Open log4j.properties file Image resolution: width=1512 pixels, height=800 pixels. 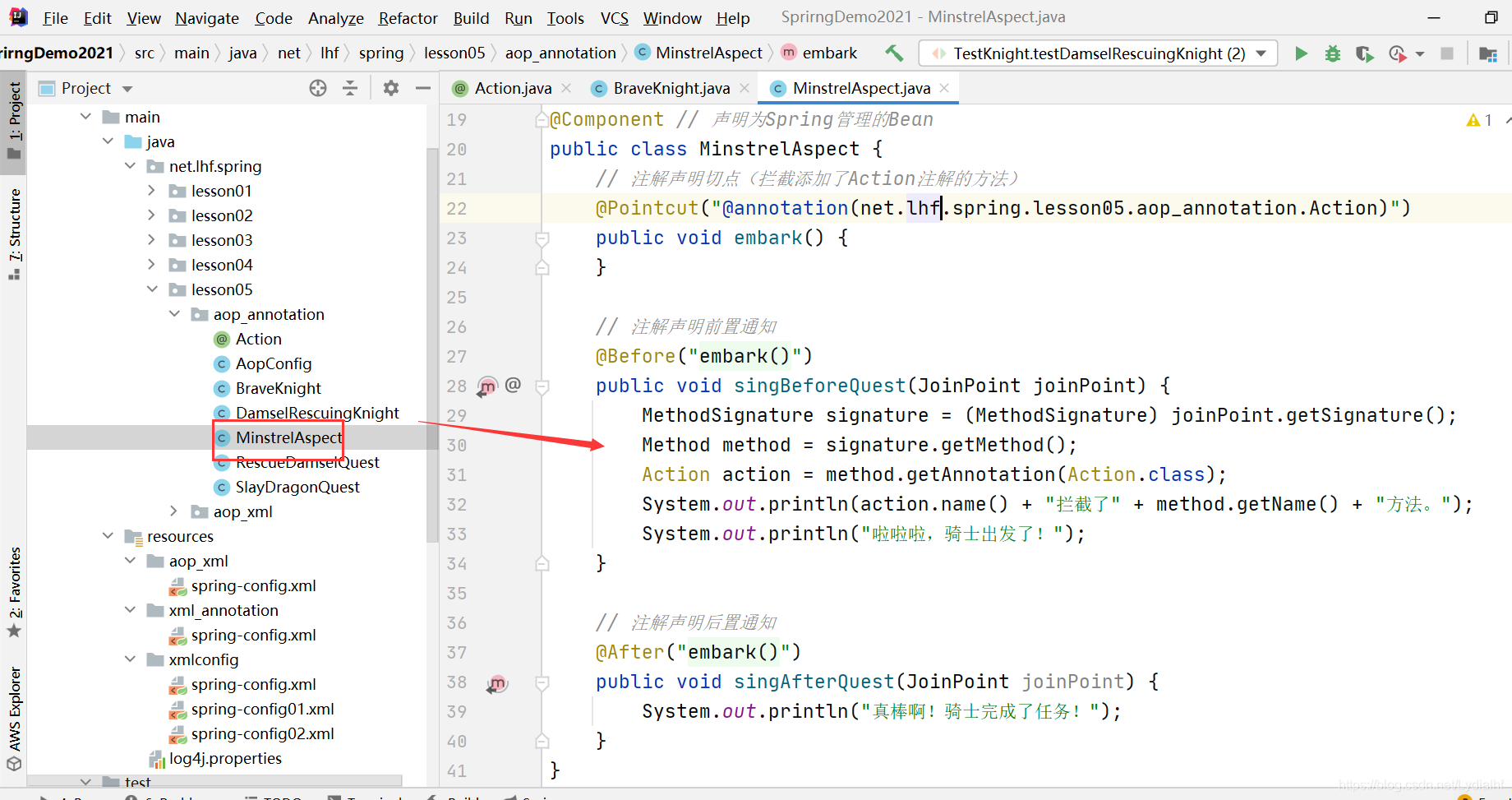coord(225,758)
